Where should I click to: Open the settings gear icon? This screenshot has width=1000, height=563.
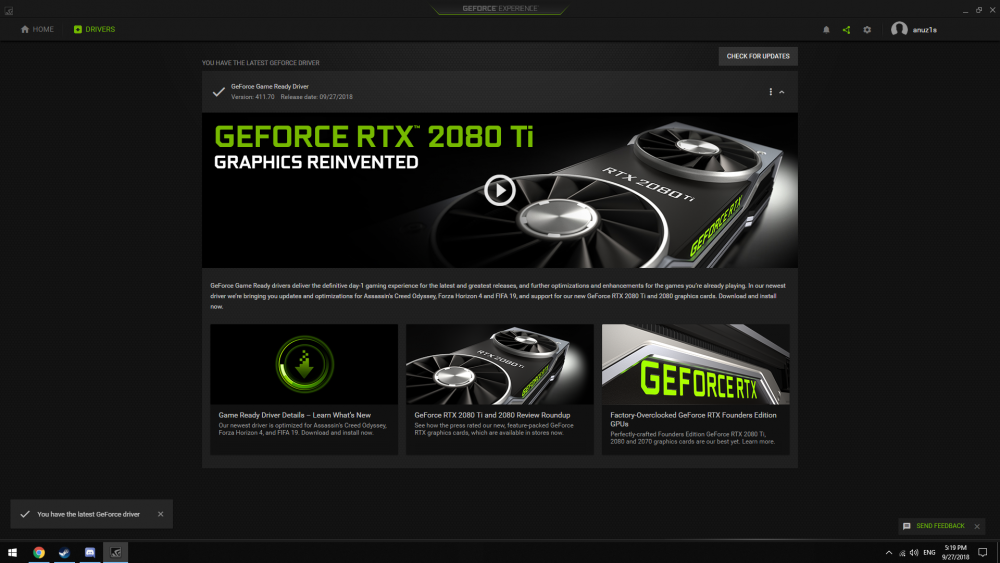coord(867,30)
